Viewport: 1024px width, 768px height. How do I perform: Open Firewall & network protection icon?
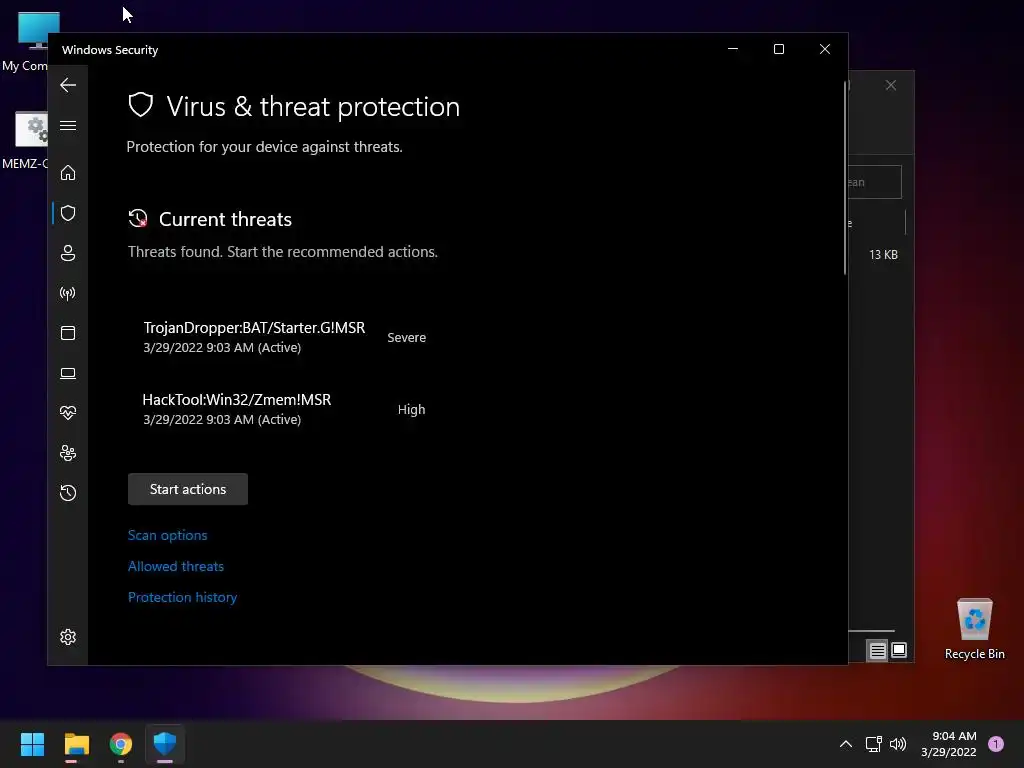click(x=68, y=293)
